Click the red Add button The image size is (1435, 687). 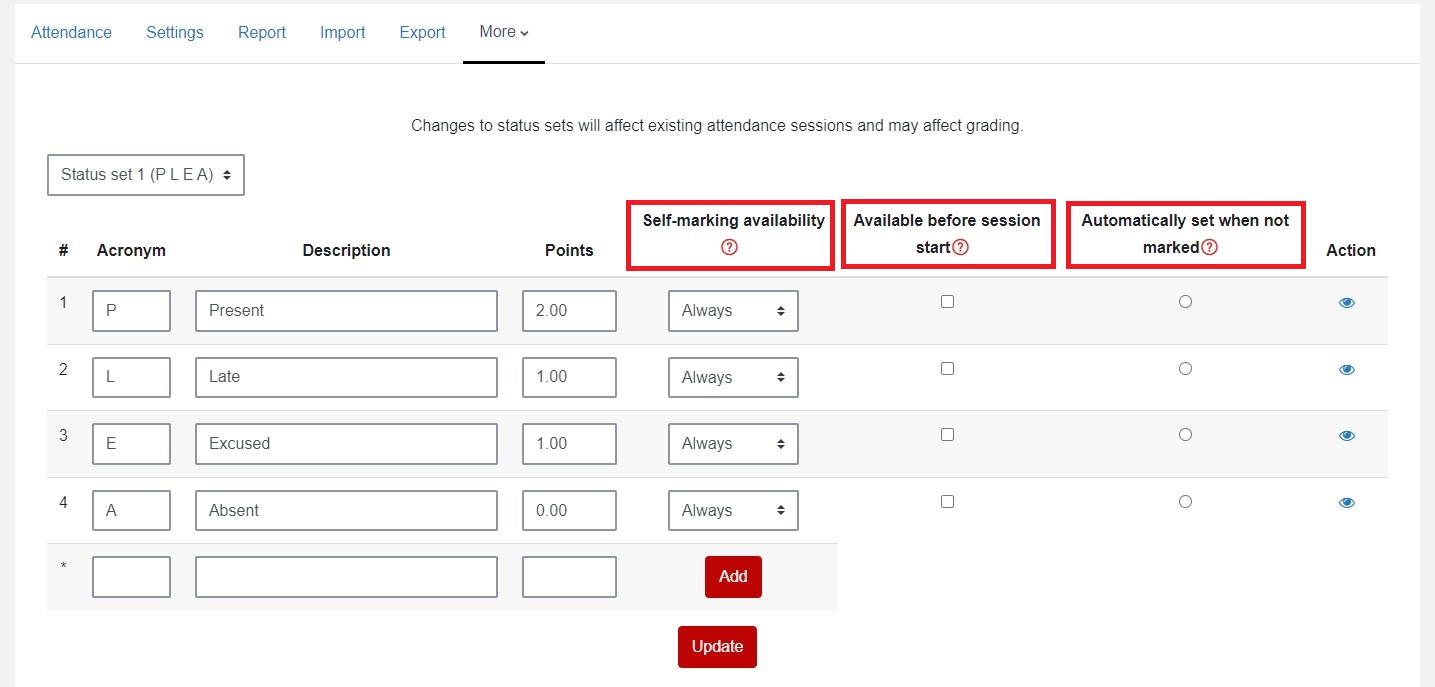733,577
